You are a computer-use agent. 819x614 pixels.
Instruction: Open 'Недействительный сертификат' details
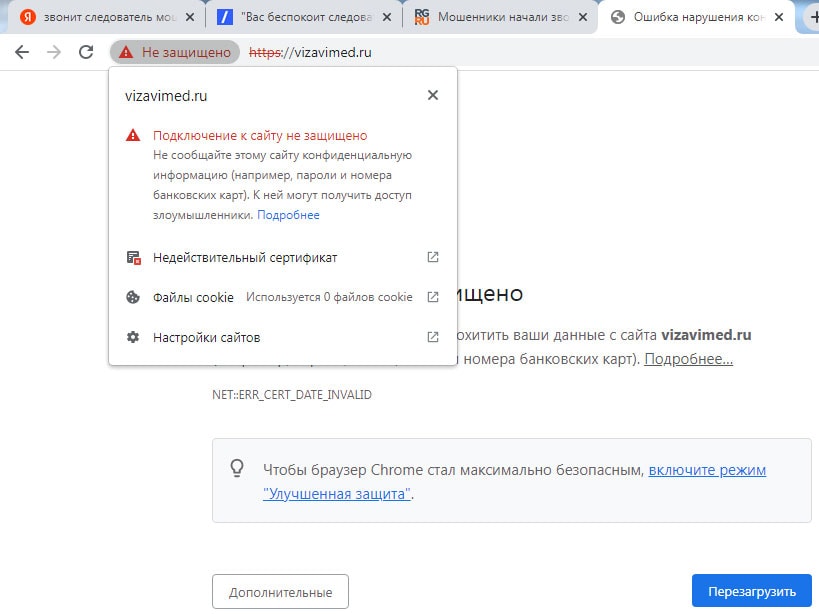point(283,257)
